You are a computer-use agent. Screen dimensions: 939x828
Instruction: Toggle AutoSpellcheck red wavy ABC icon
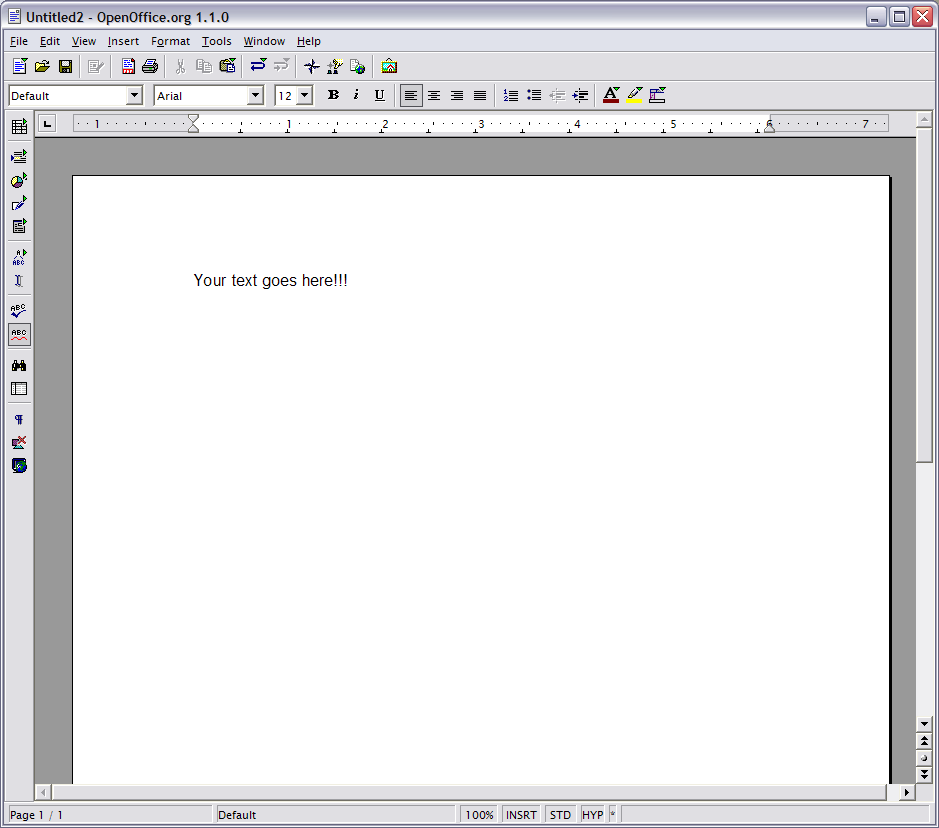19,335
